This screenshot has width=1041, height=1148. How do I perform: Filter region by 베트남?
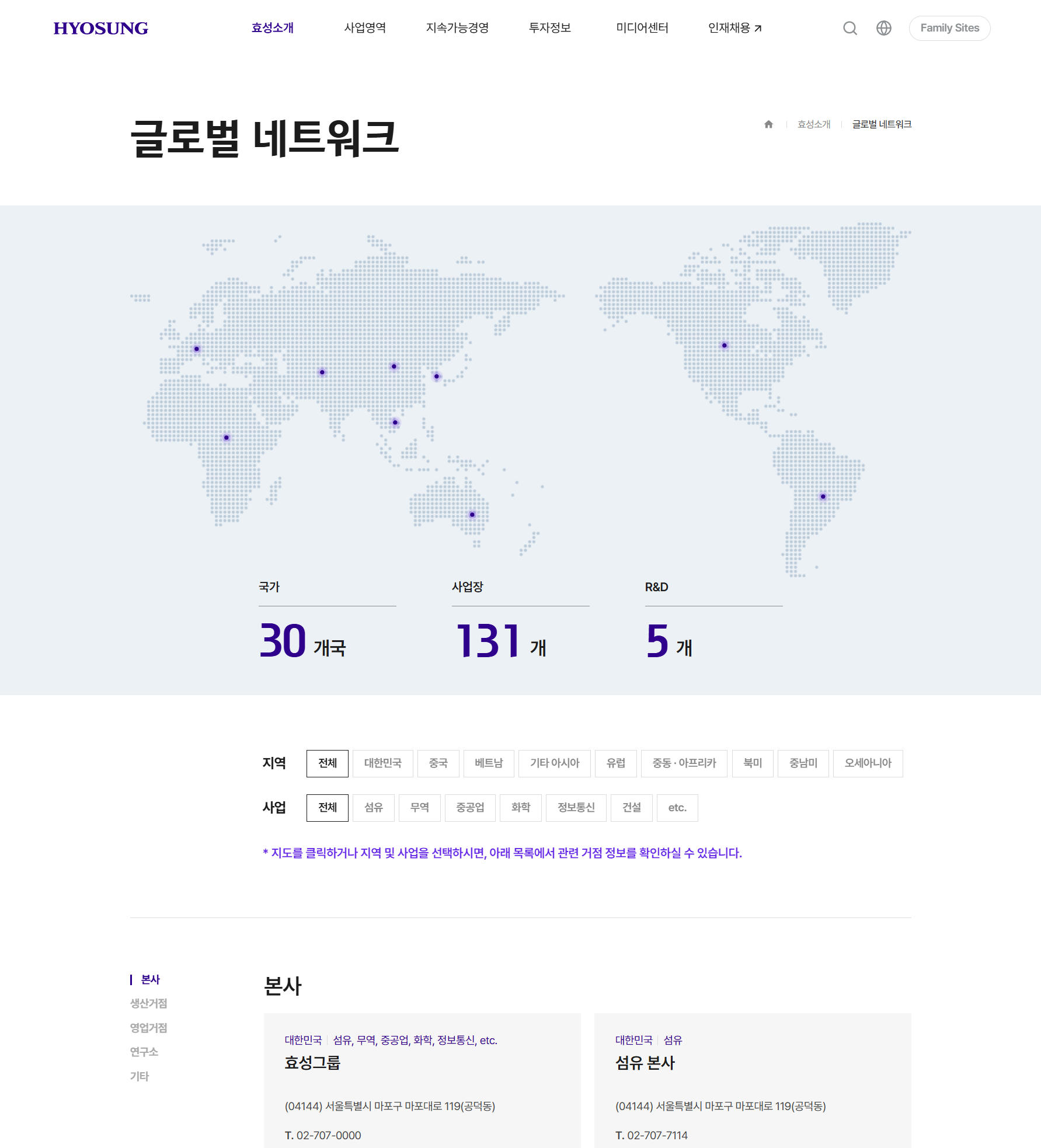pyautogui.click(x=489, y=763)
